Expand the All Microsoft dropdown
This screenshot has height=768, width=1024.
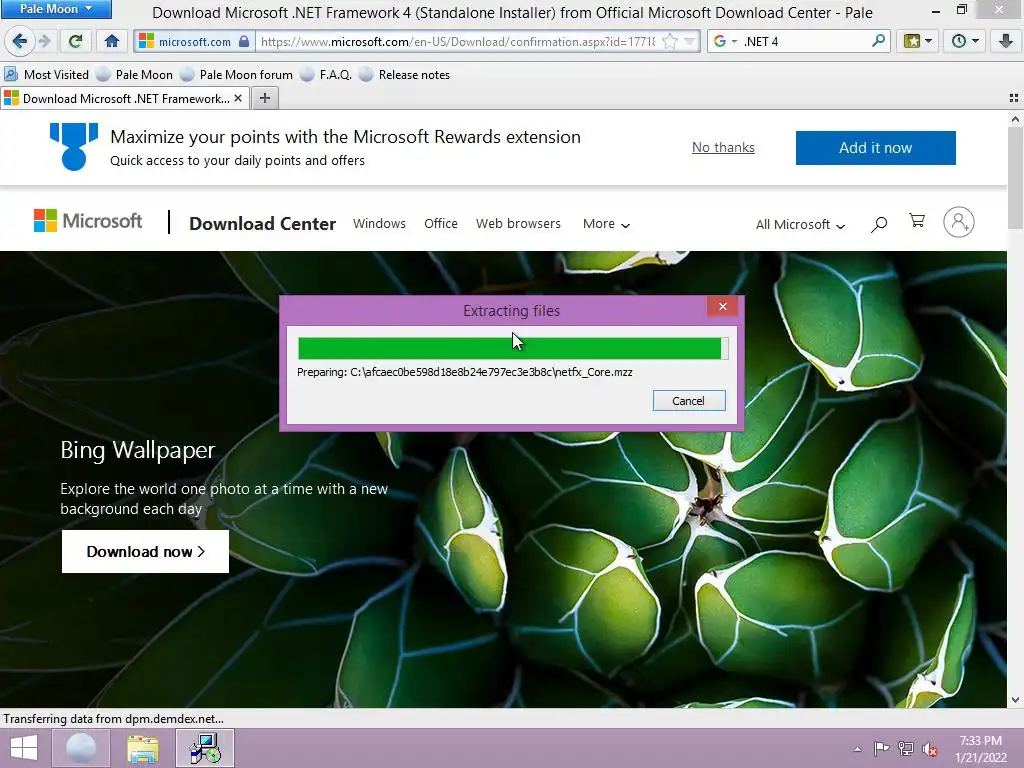point(800,225)
